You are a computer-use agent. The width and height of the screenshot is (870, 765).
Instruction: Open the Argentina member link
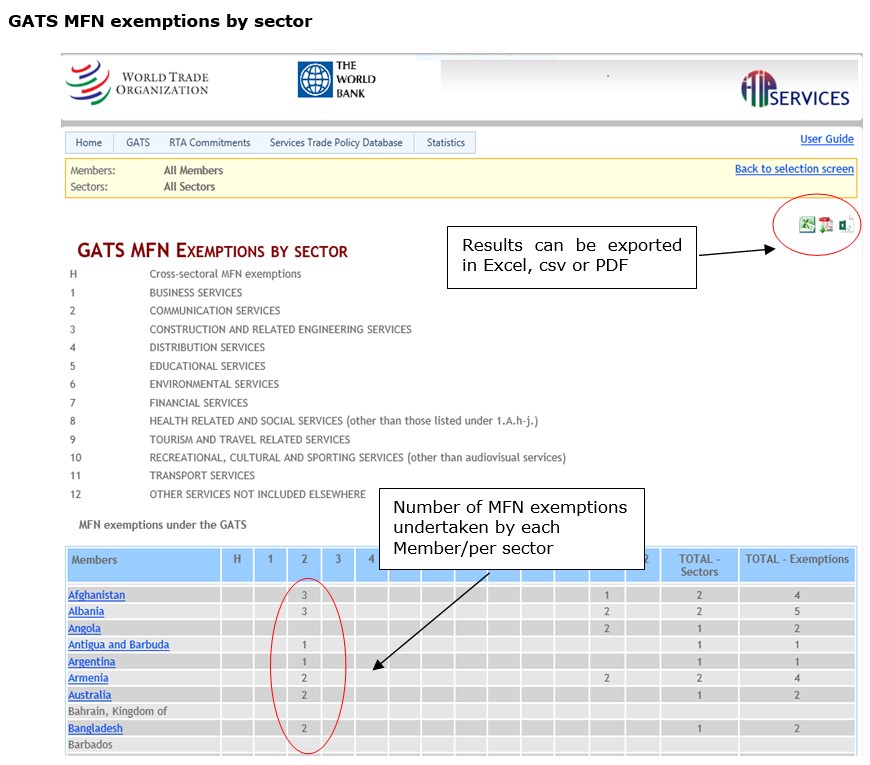(x=92, y=662)
